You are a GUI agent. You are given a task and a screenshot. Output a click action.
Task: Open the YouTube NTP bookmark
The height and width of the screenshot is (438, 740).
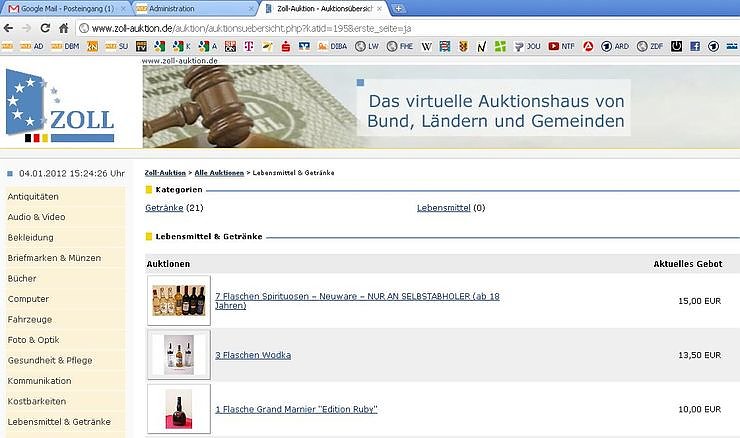click(x=559, y=46)
